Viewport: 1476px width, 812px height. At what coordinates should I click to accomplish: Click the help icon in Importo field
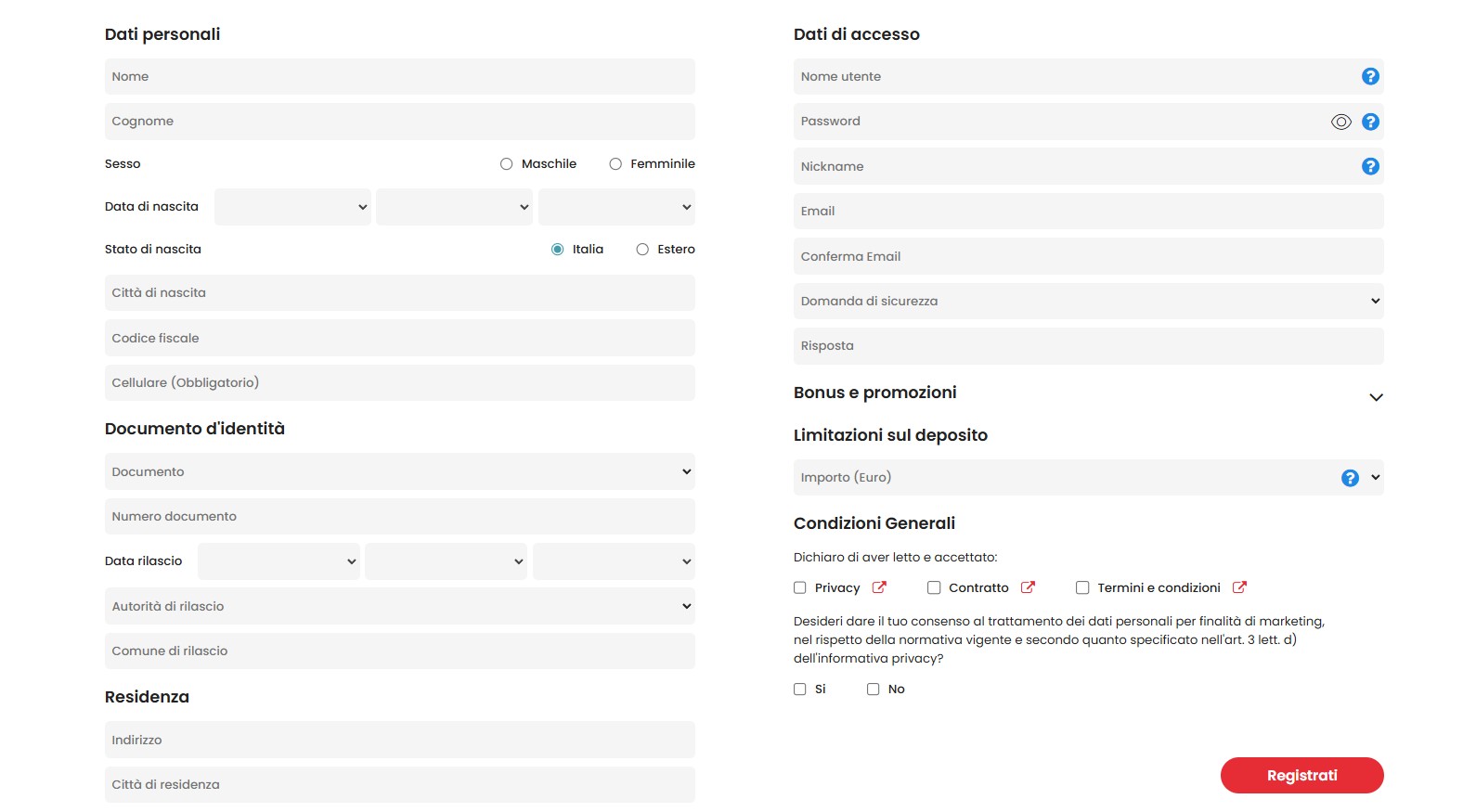coord(1350,478)
